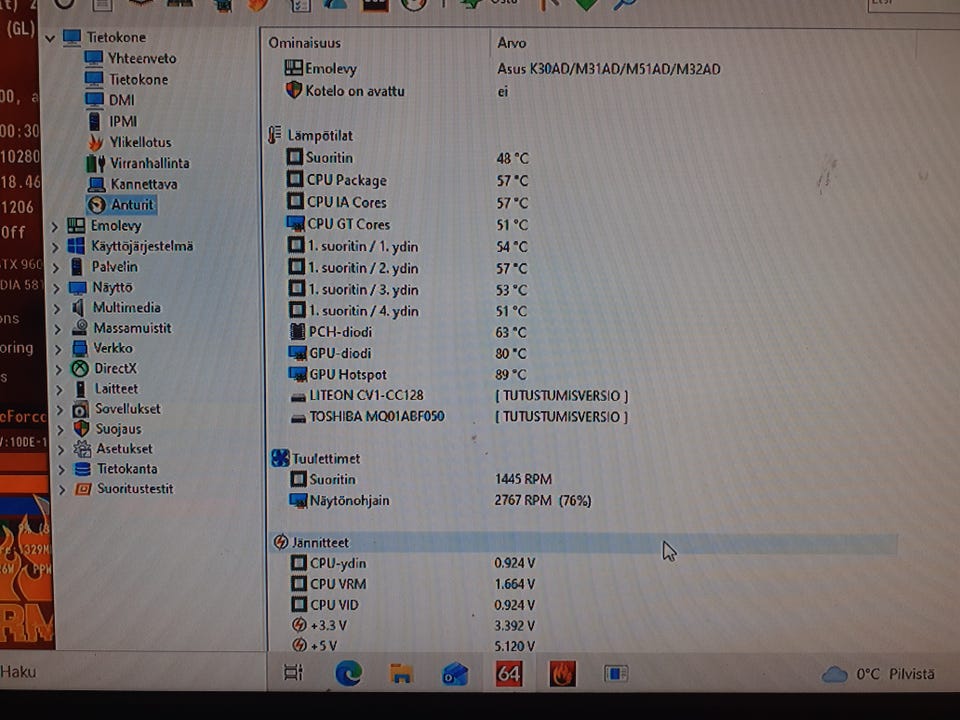Image resolution: width=960 pixels, height=720 pixels.
Task: Open the IPMI tree item
Action: point(122,121)
